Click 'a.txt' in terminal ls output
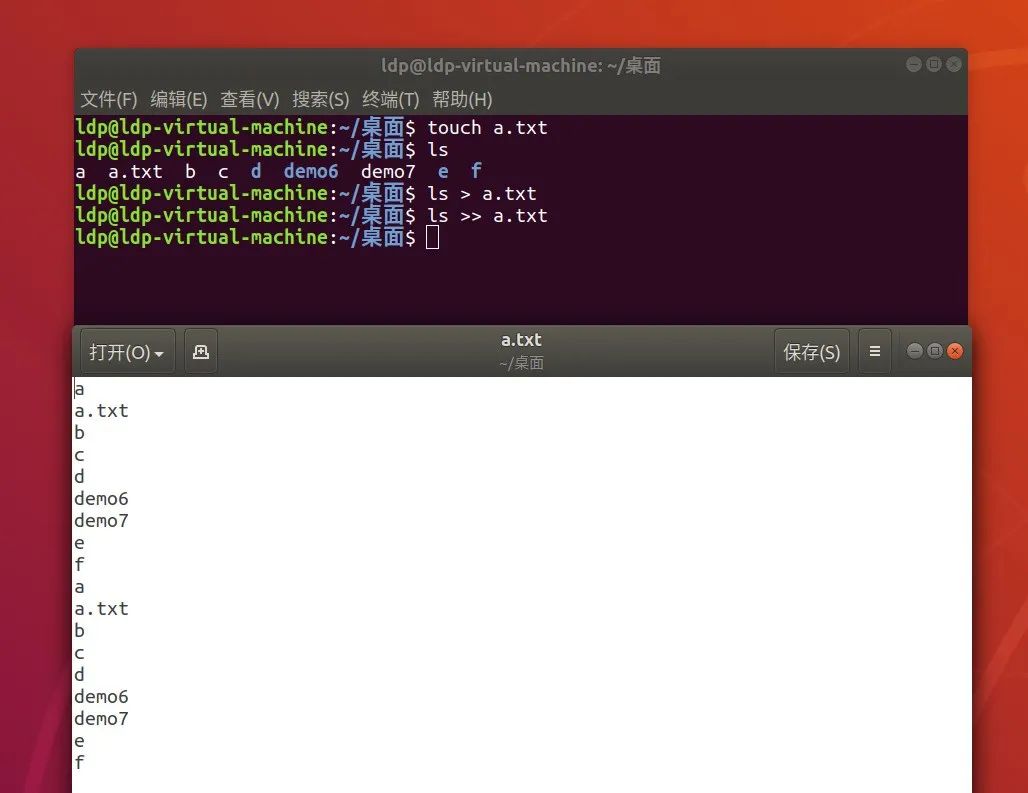This screenshot has height=793, width=1028. [135, 172]
